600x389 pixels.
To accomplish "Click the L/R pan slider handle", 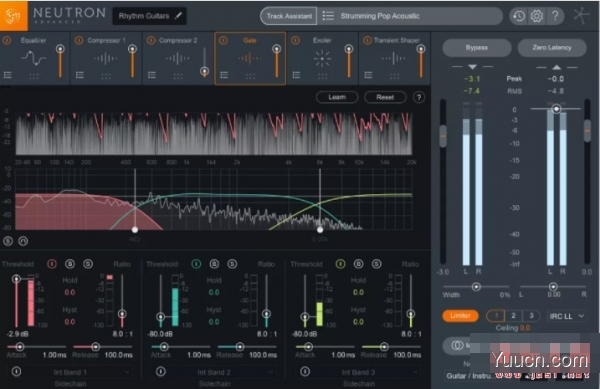I will [553, 286].
